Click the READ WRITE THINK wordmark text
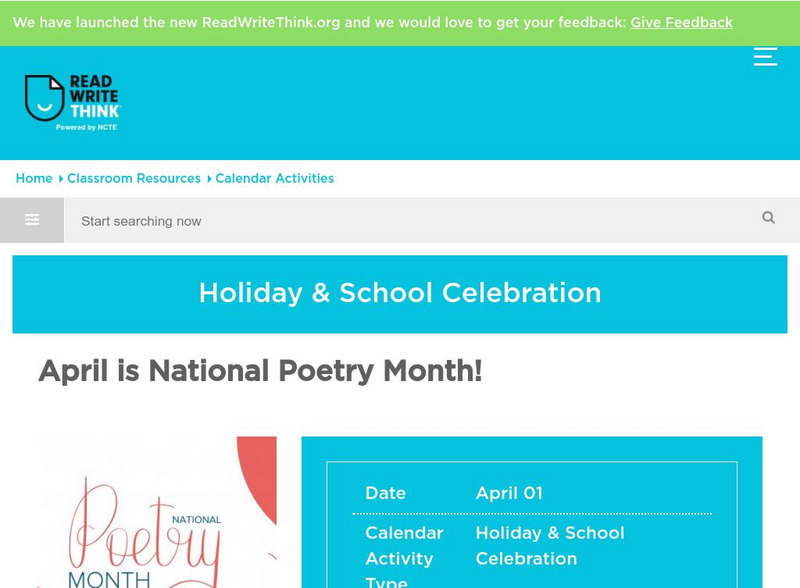Image resolution: width=800 pixels, height=588 pixels. click(x=95, y=98)
